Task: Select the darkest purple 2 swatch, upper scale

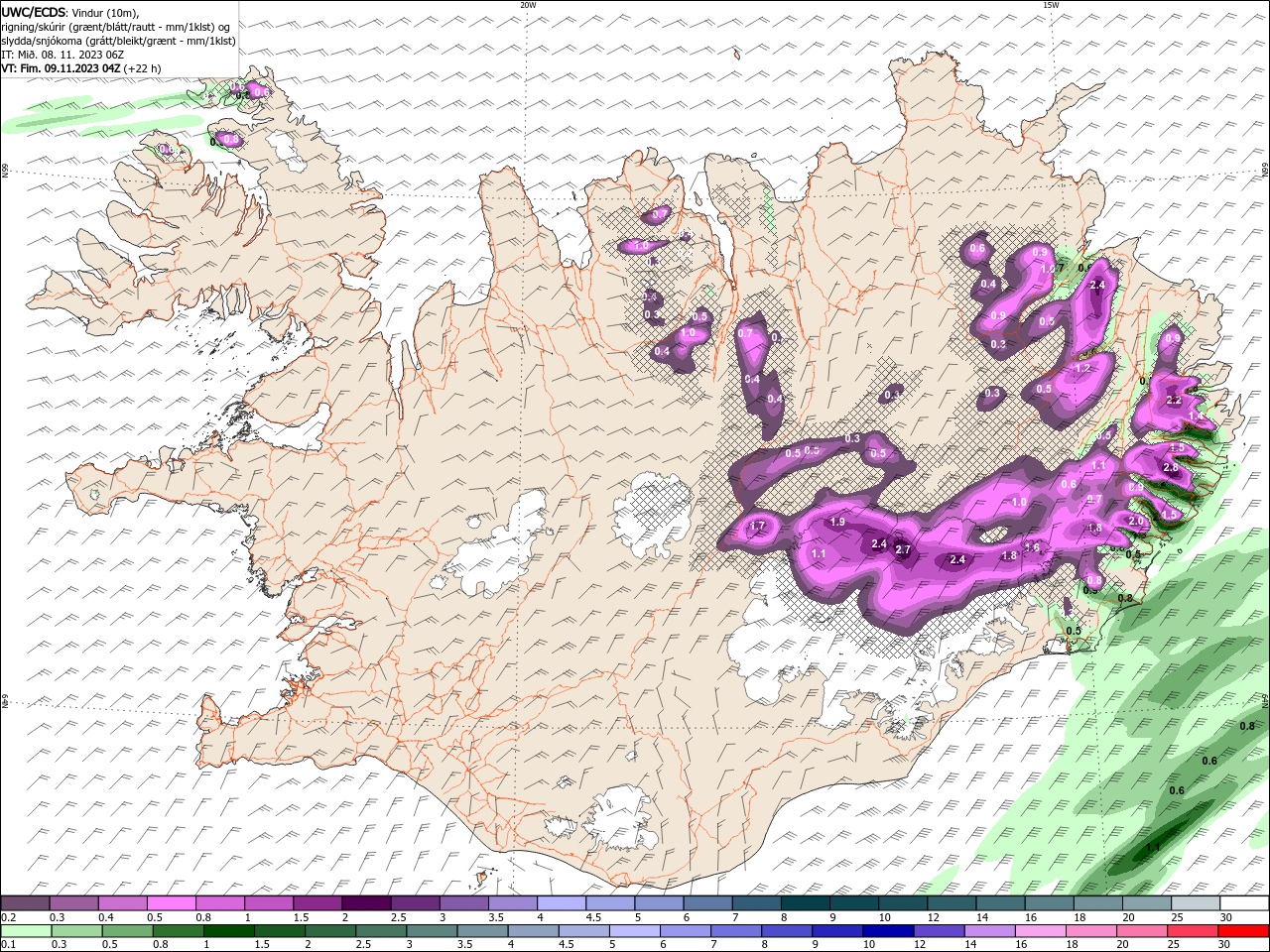Action: pyautogui.click(x=365, y=903)
